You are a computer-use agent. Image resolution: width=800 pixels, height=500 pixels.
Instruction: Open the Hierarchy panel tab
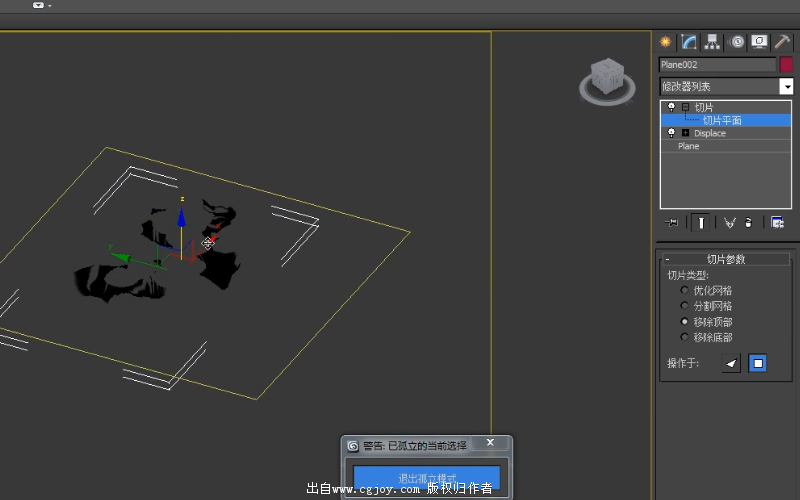click(x=713, y=42)
